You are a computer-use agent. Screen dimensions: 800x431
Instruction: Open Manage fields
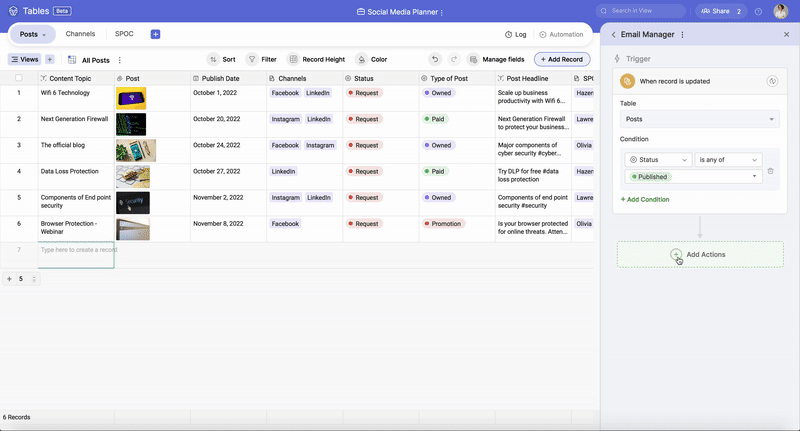[496, 59]
